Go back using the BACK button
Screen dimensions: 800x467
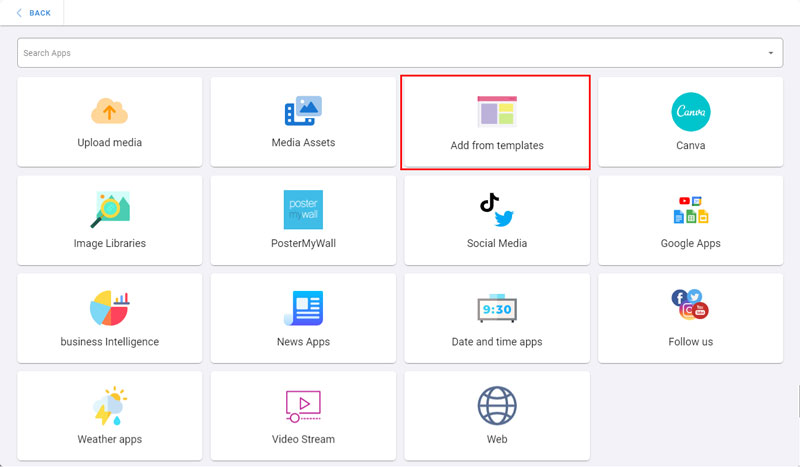(x=40, y=13)
